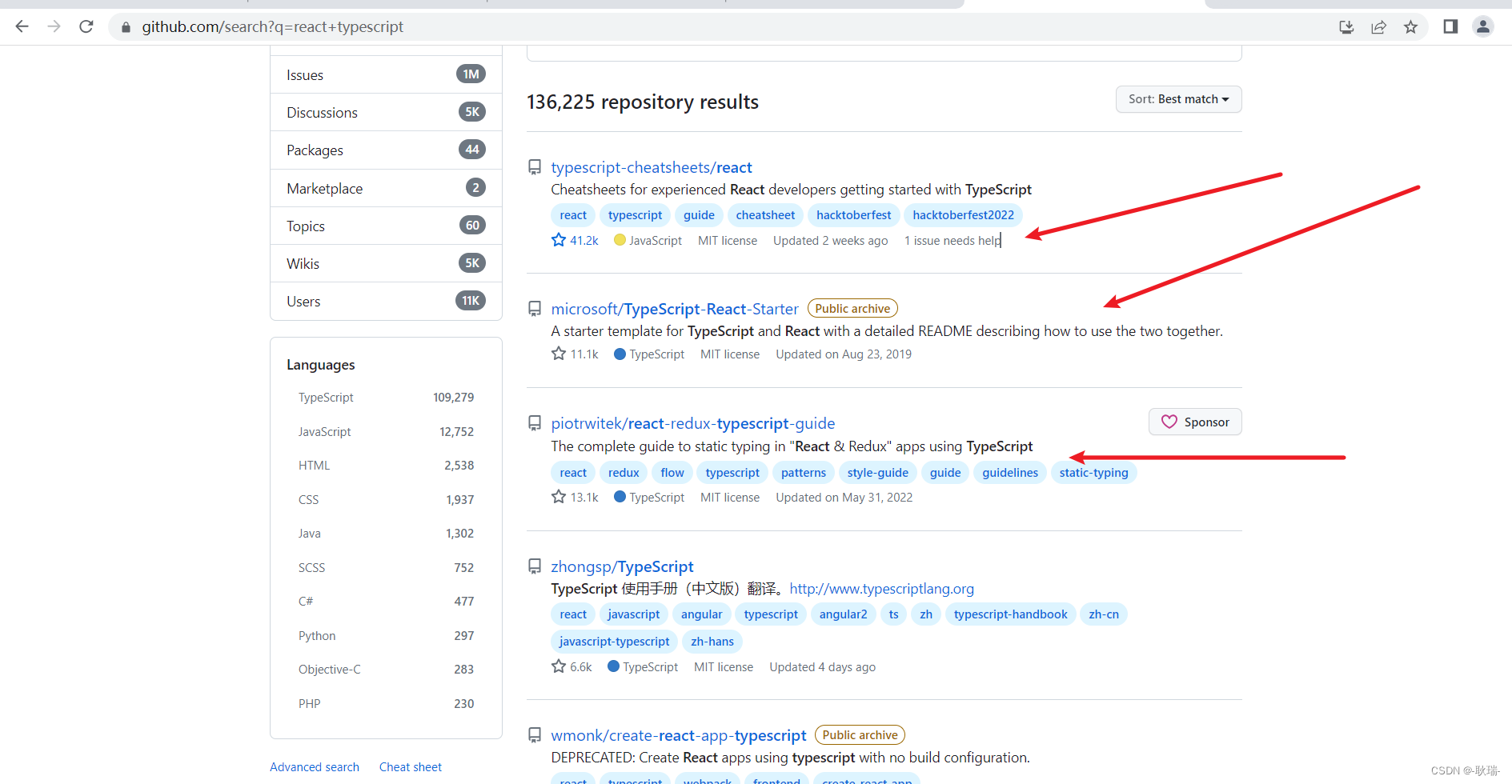Click the typescript-handbook topic tag

pos(1010,614)
